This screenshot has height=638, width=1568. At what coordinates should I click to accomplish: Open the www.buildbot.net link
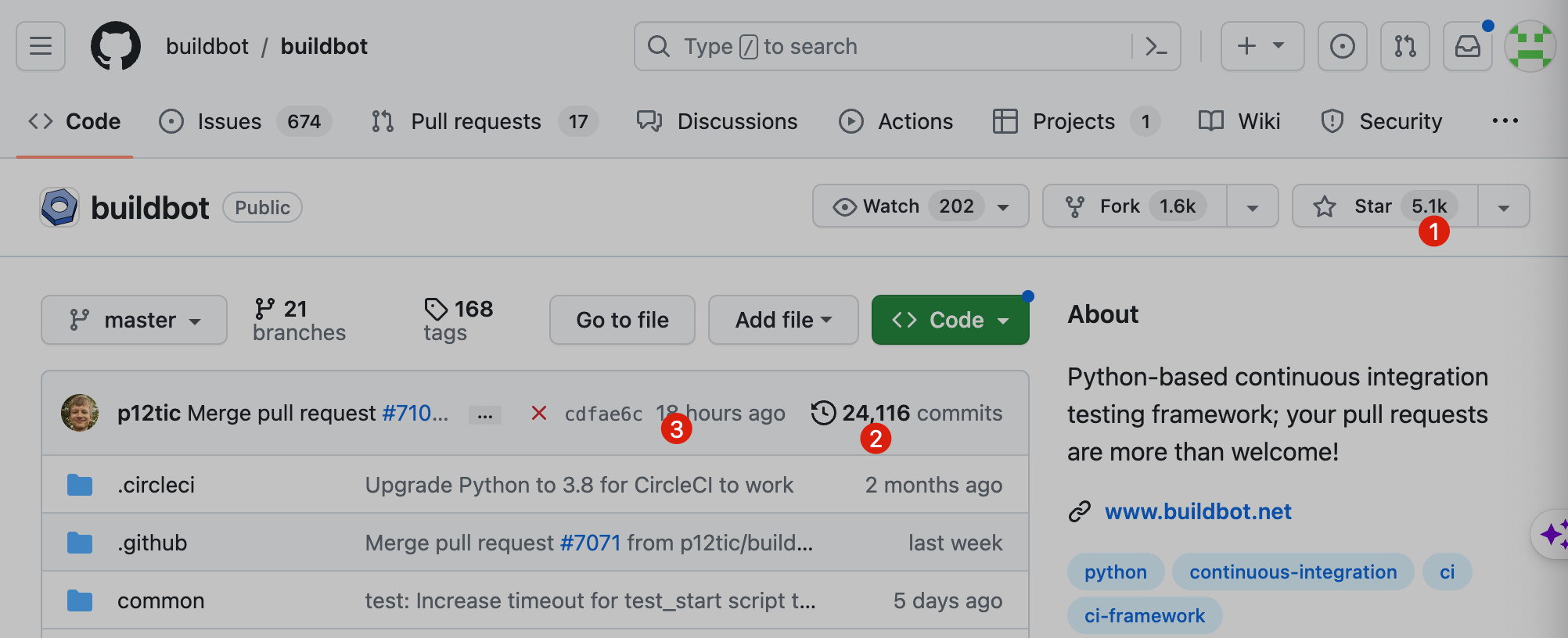click(1197, 511)
